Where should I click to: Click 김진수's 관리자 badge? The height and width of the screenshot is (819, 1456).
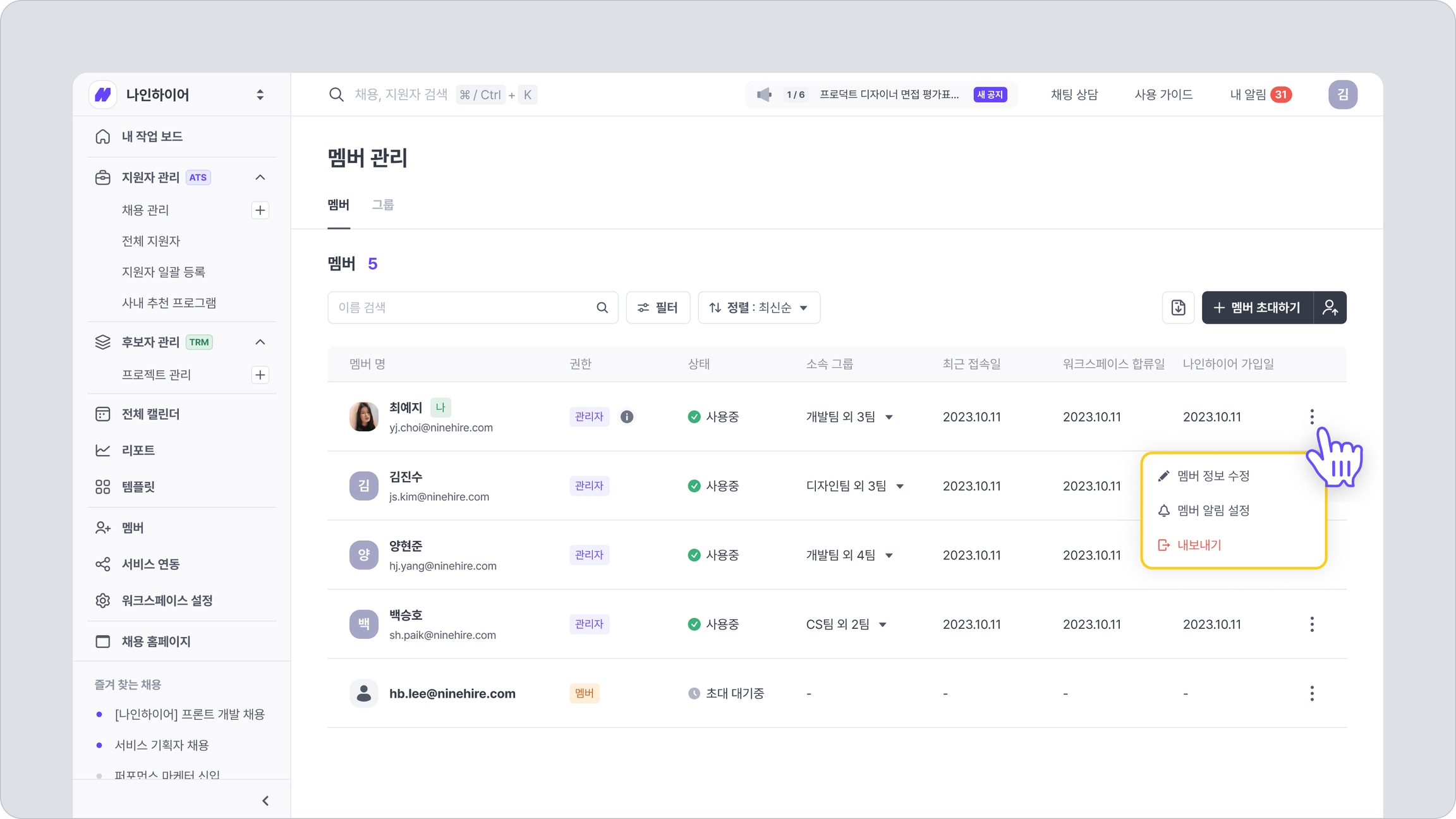589,486
